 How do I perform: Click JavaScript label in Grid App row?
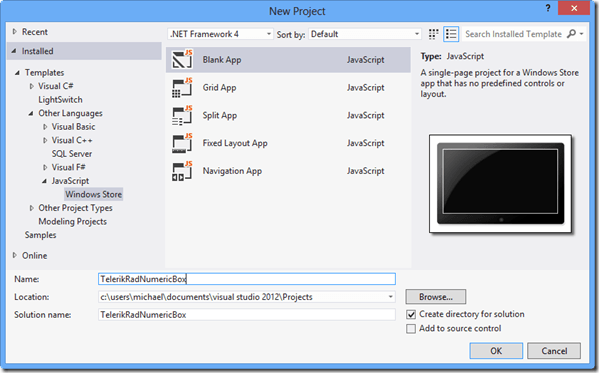tap(366, 88)
